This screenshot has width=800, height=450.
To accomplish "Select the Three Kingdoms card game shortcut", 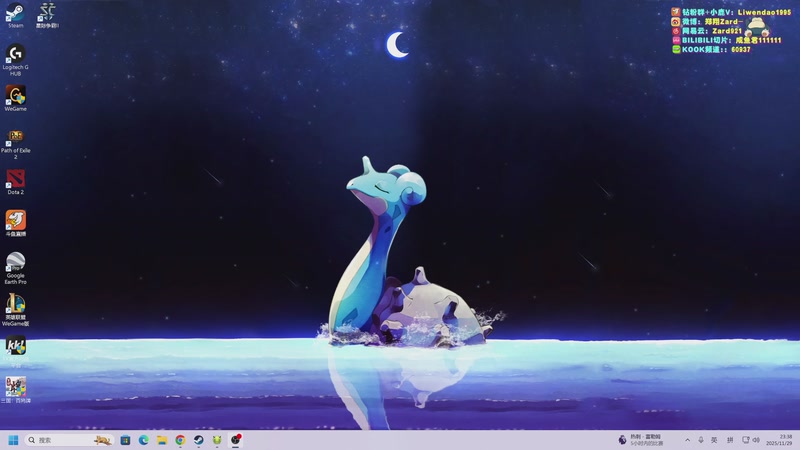I will (x=15, y=390).
